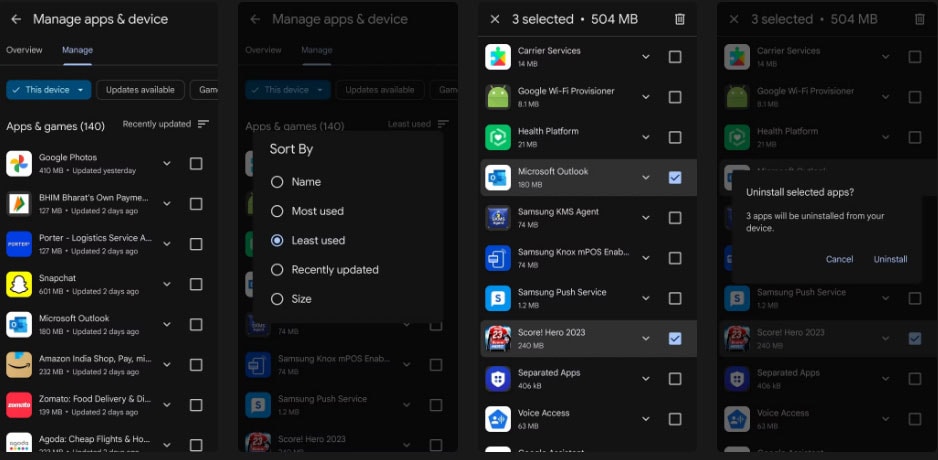Pick Recently updated in Sort By dialog

[277, 270]
